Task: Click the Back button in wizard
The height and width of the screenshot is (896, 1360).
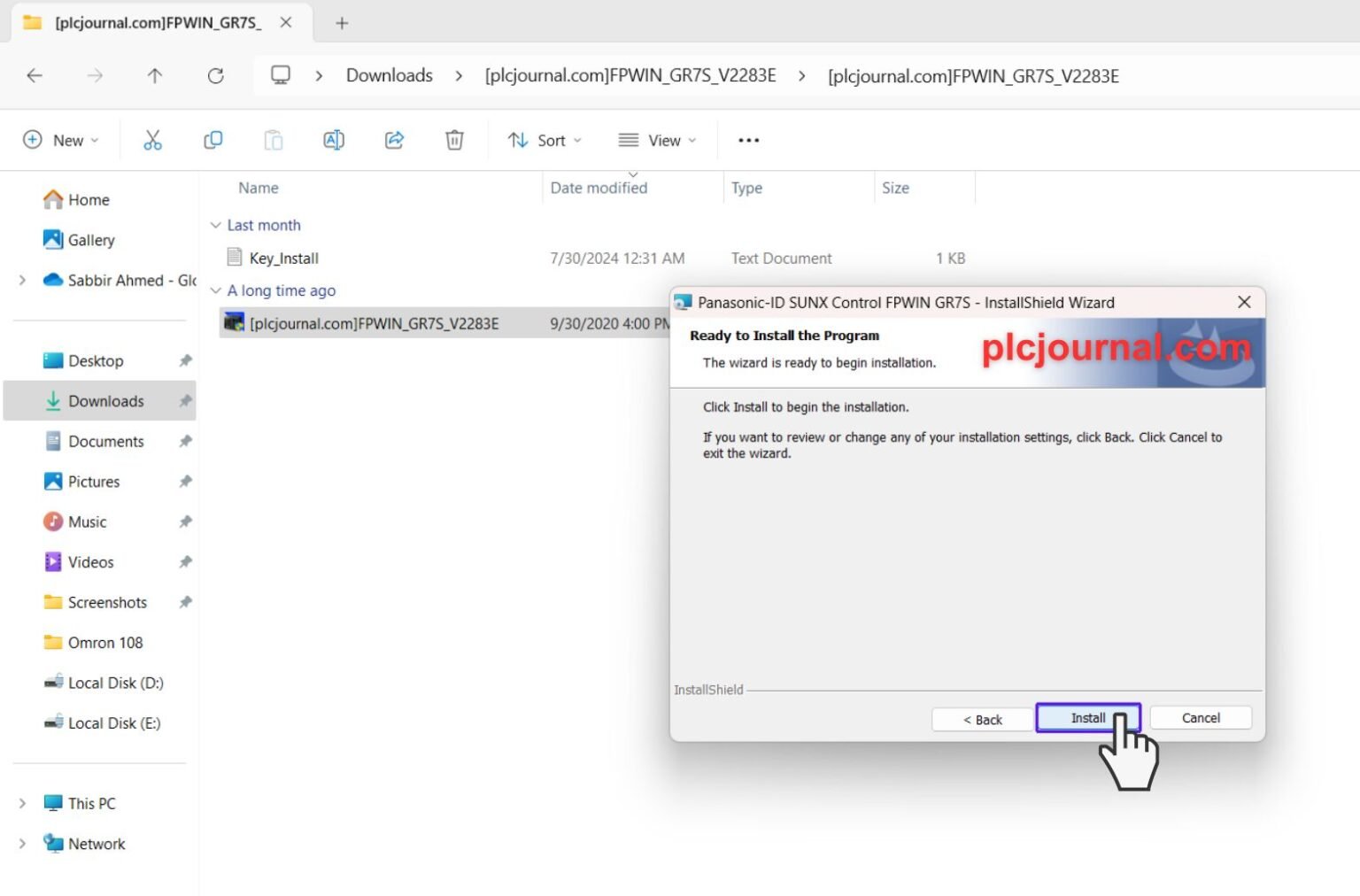Action: coord(983,719)
